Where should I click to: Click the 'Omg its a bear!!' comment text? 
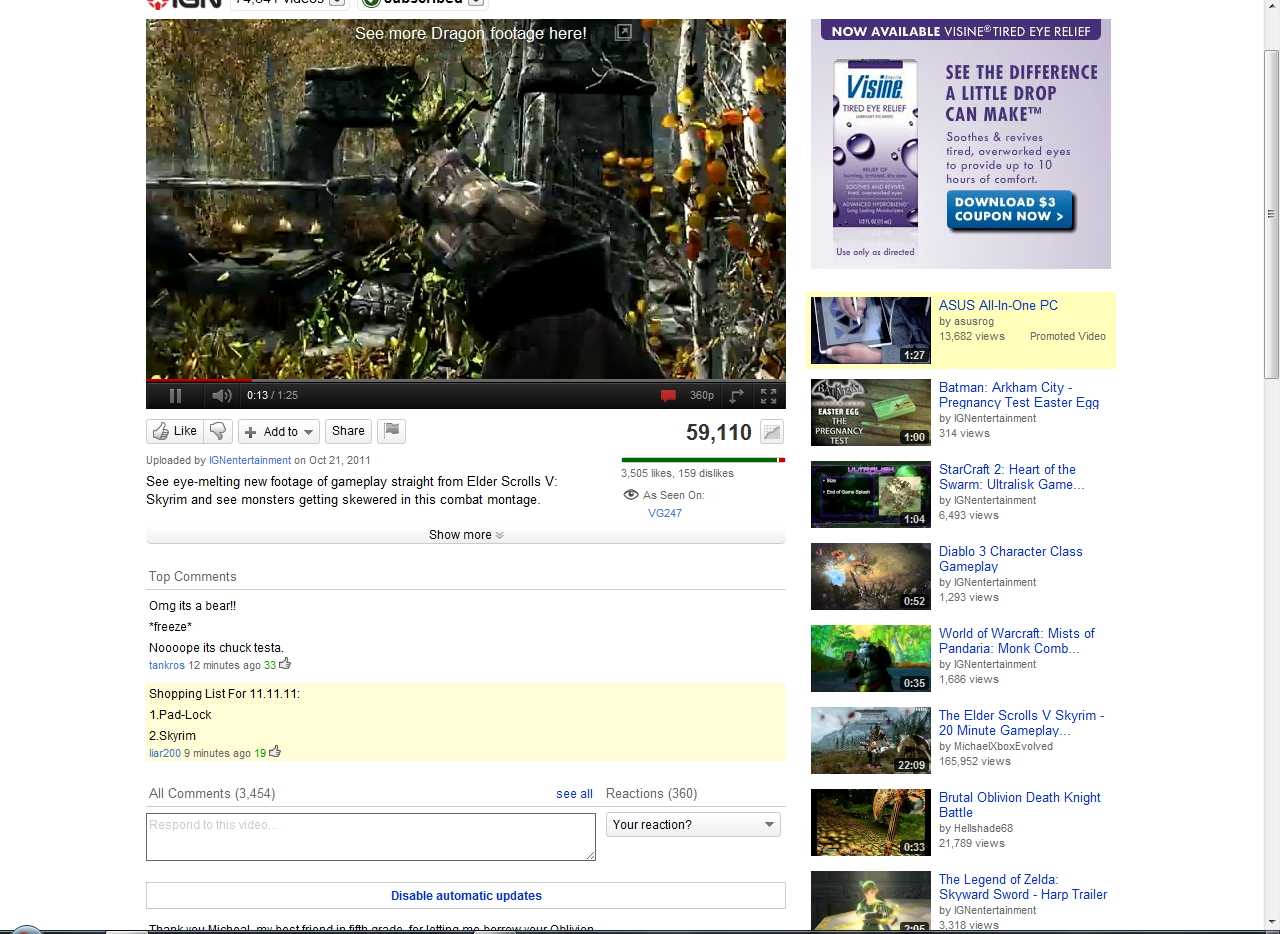tap(192, 606)
